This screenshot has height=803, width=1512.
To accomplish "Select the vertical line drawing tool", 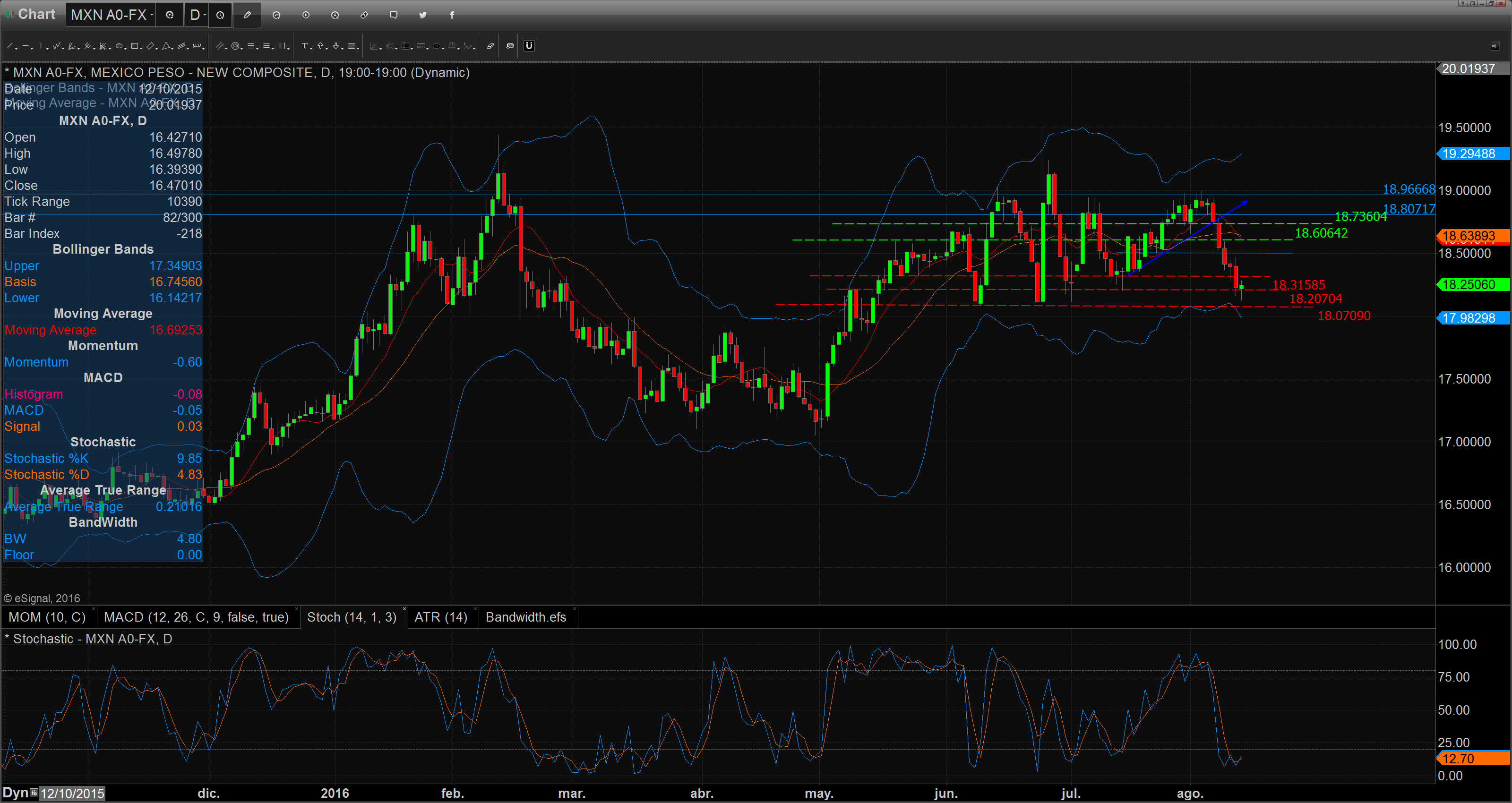I will click(41, 46).
